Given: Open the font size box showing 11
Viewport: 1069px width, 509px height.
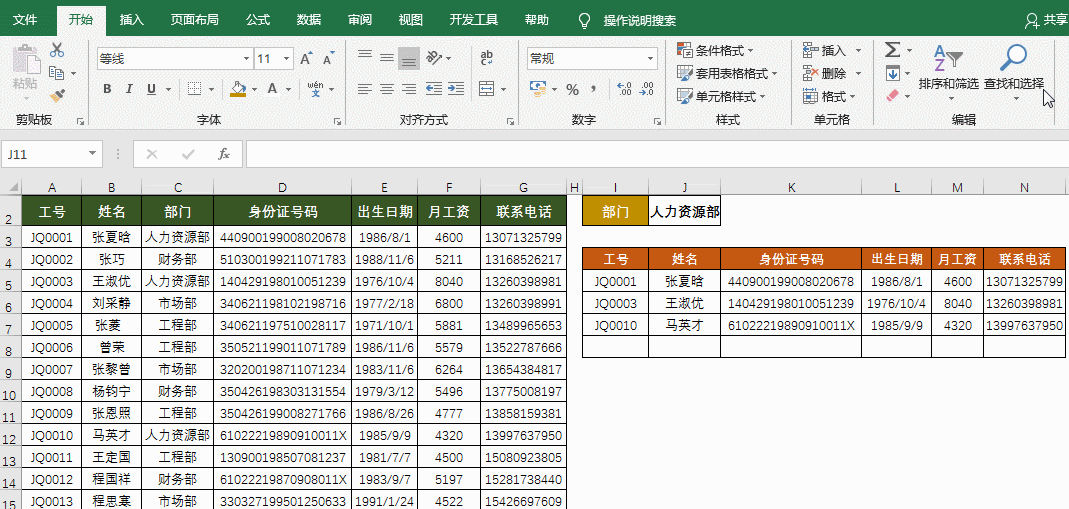Looking at the screenshot, I should click(273, 59).
